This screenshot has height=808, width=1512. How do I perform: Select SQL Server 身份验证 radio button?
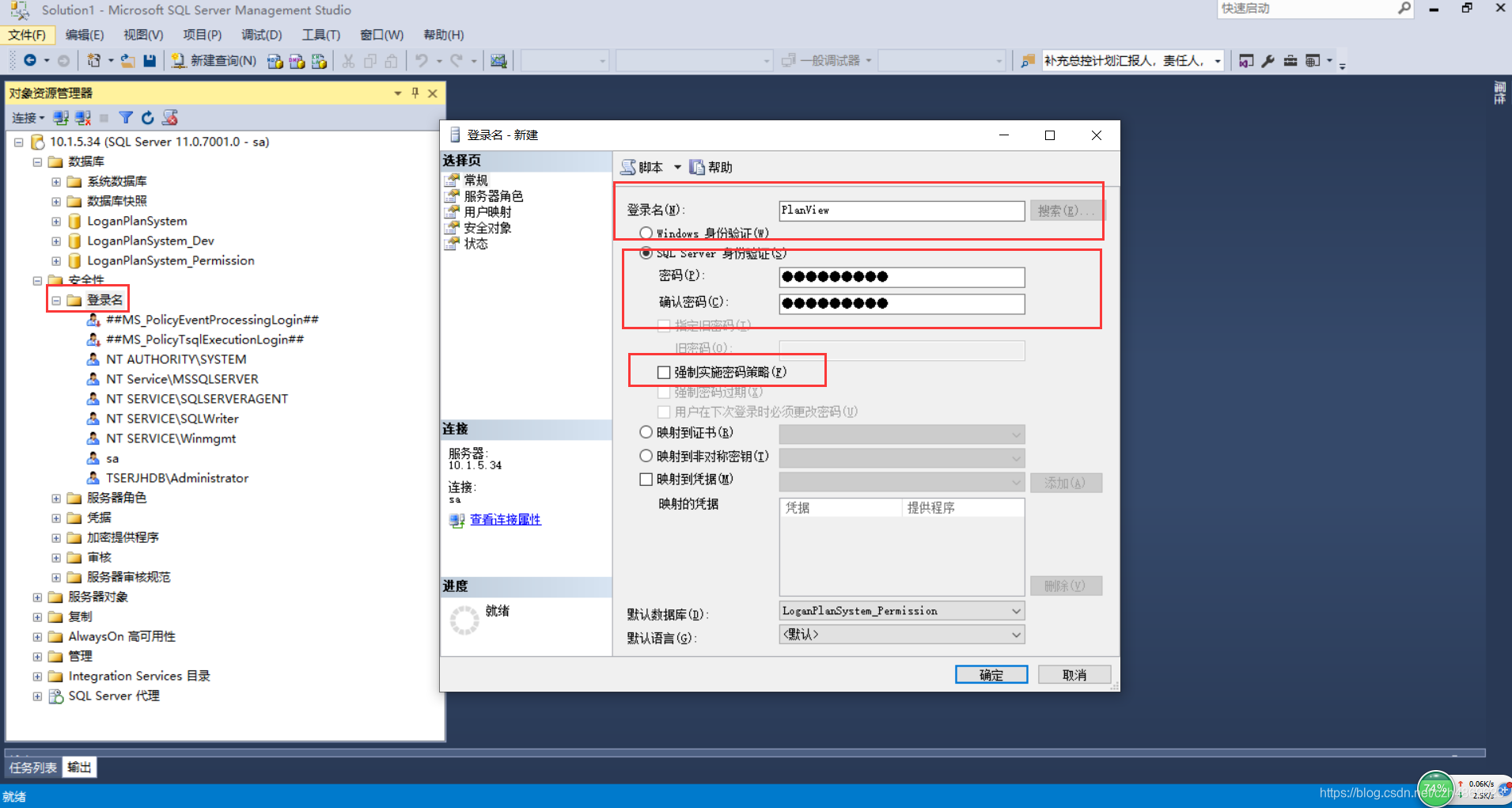(x=646, y=253)
